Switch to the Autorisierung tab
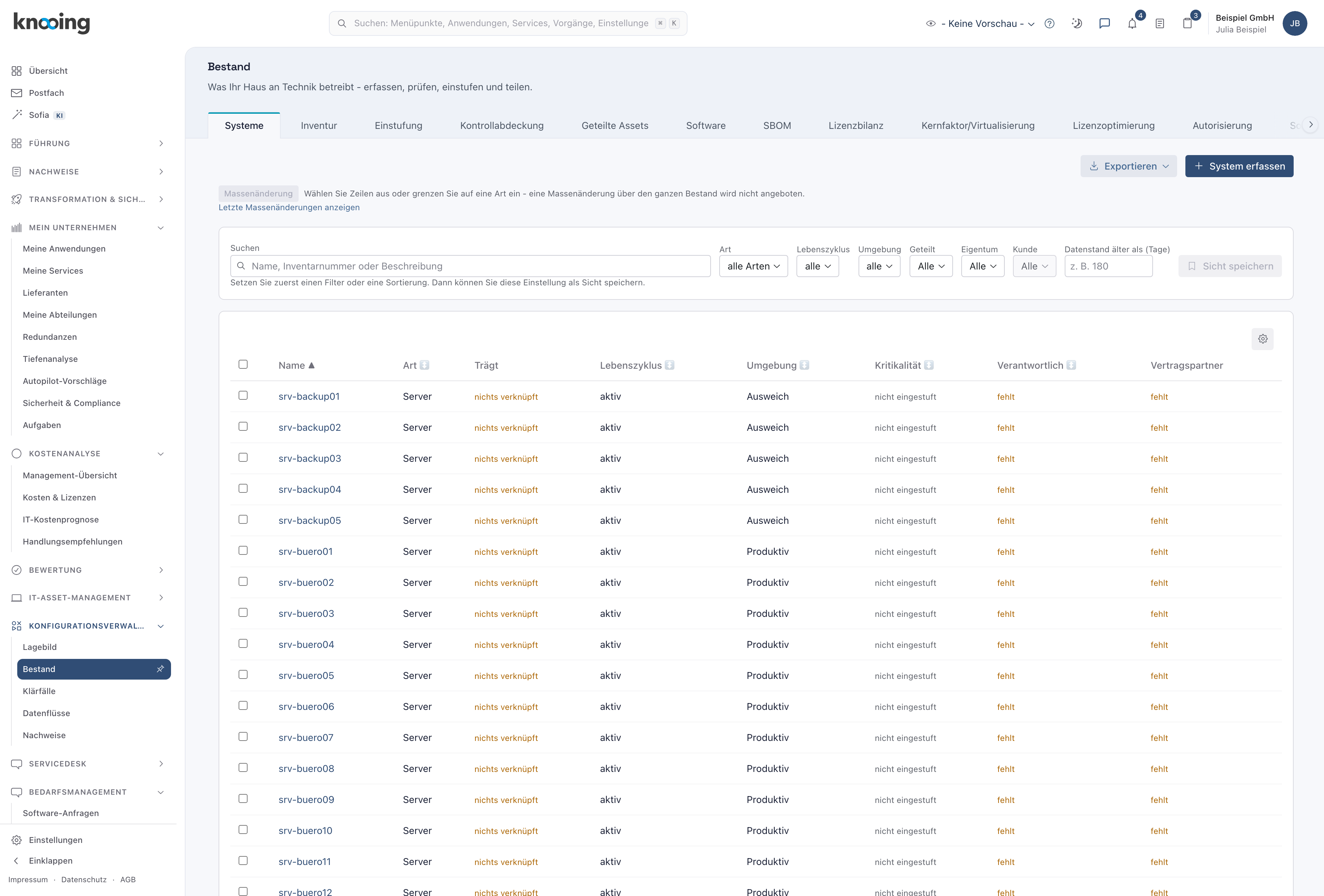The width and height of the screenshot is (1324, 896). 1222,125
